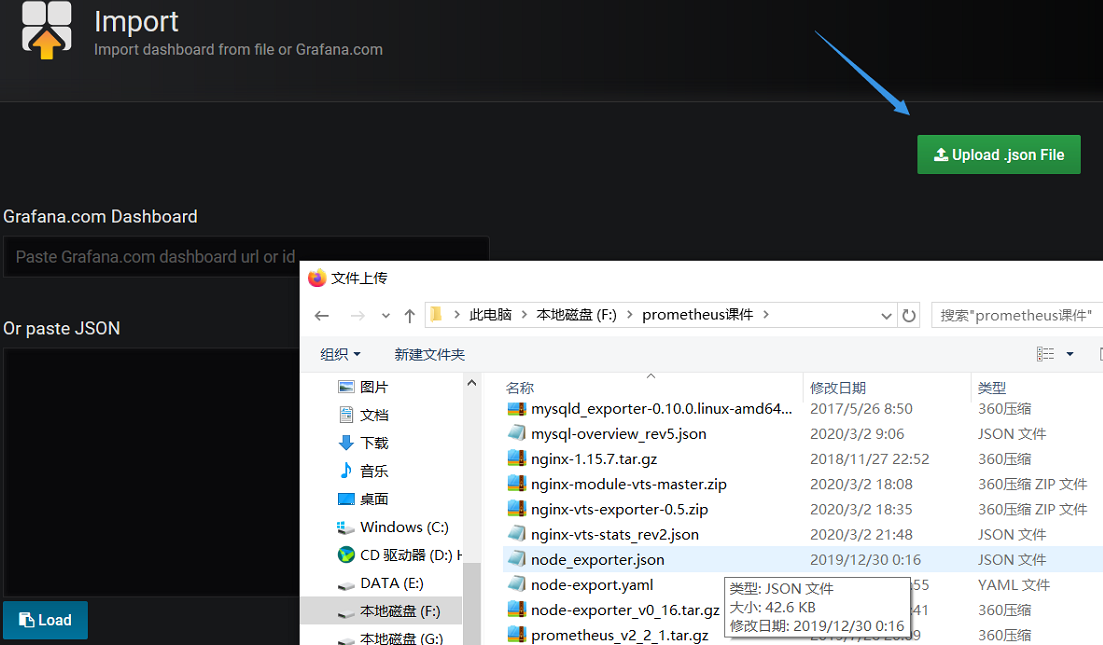Click inside the Or paste JSON text area

click(x=151, y=472)
